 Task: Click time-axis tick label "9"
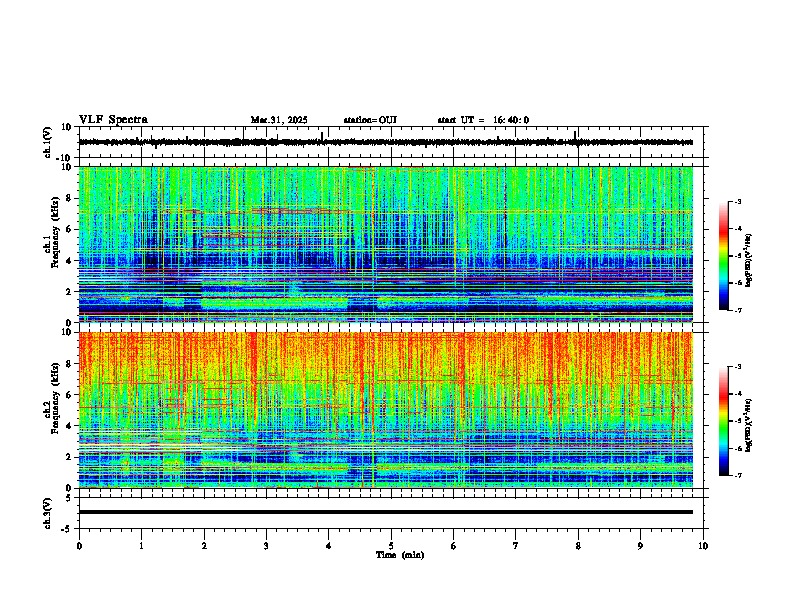[x=641, y=546]
